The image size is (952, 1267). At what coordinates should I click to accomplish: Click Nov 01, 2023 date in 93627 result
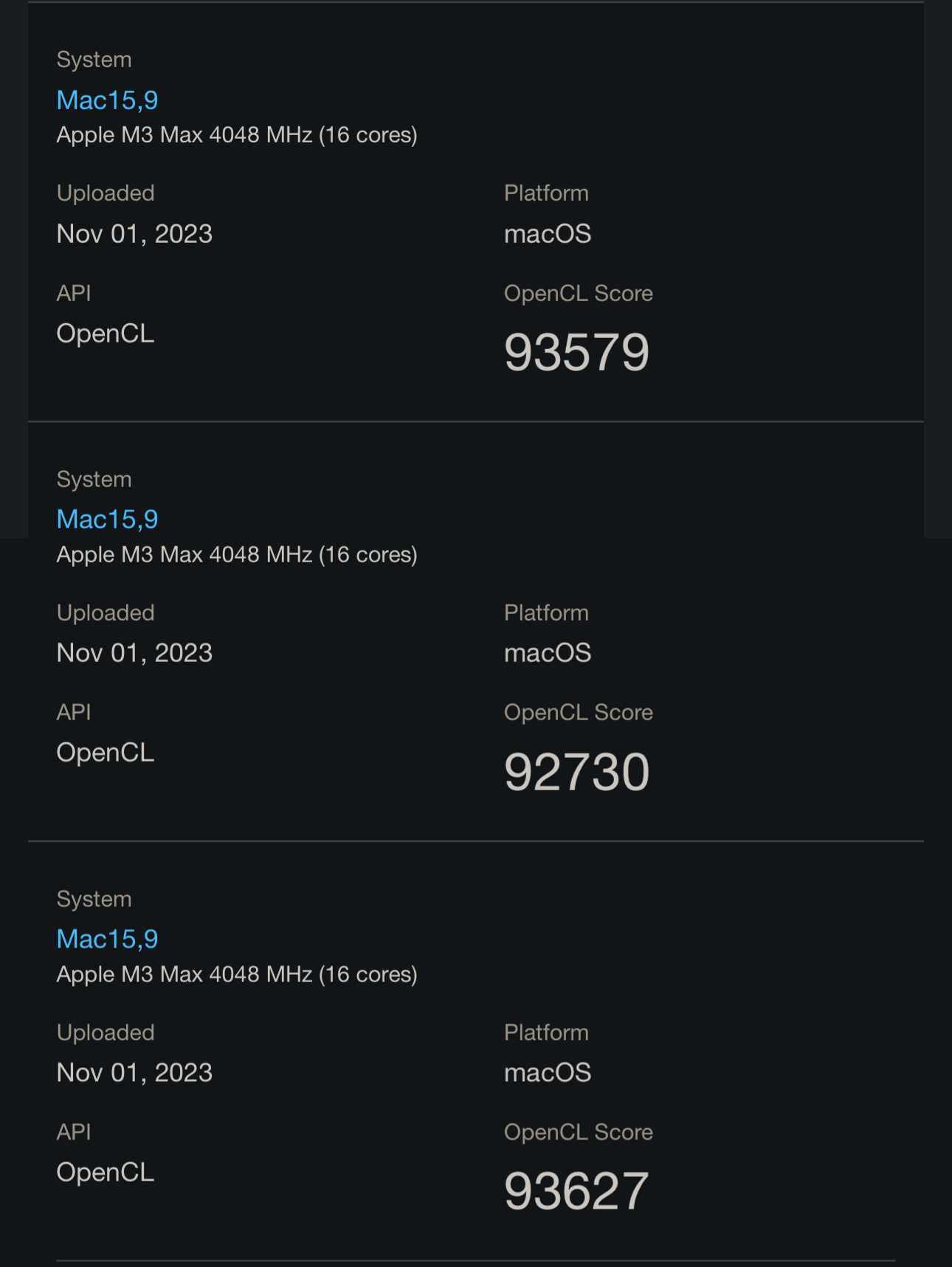click(x=134, y=1074)
